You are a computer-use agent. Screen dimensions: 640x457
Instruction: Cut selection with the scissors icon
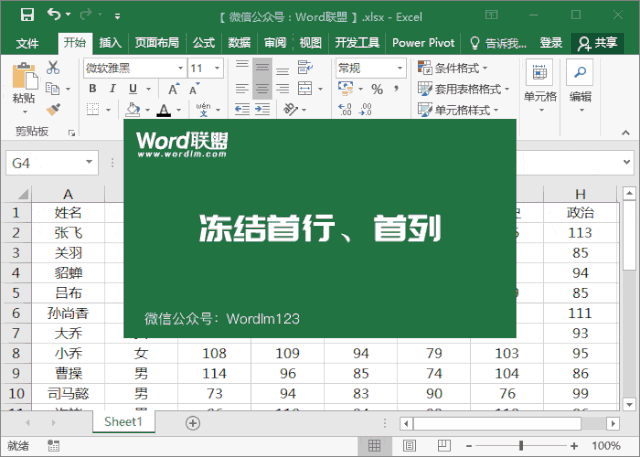click(x=53, y=67)
